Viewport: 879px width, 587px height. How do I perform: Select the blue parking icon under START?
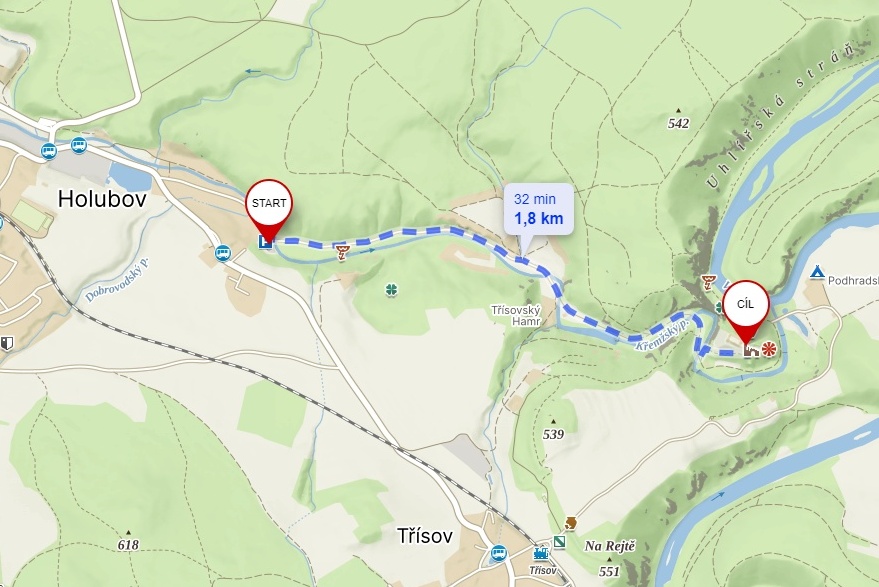click(265, 242)
